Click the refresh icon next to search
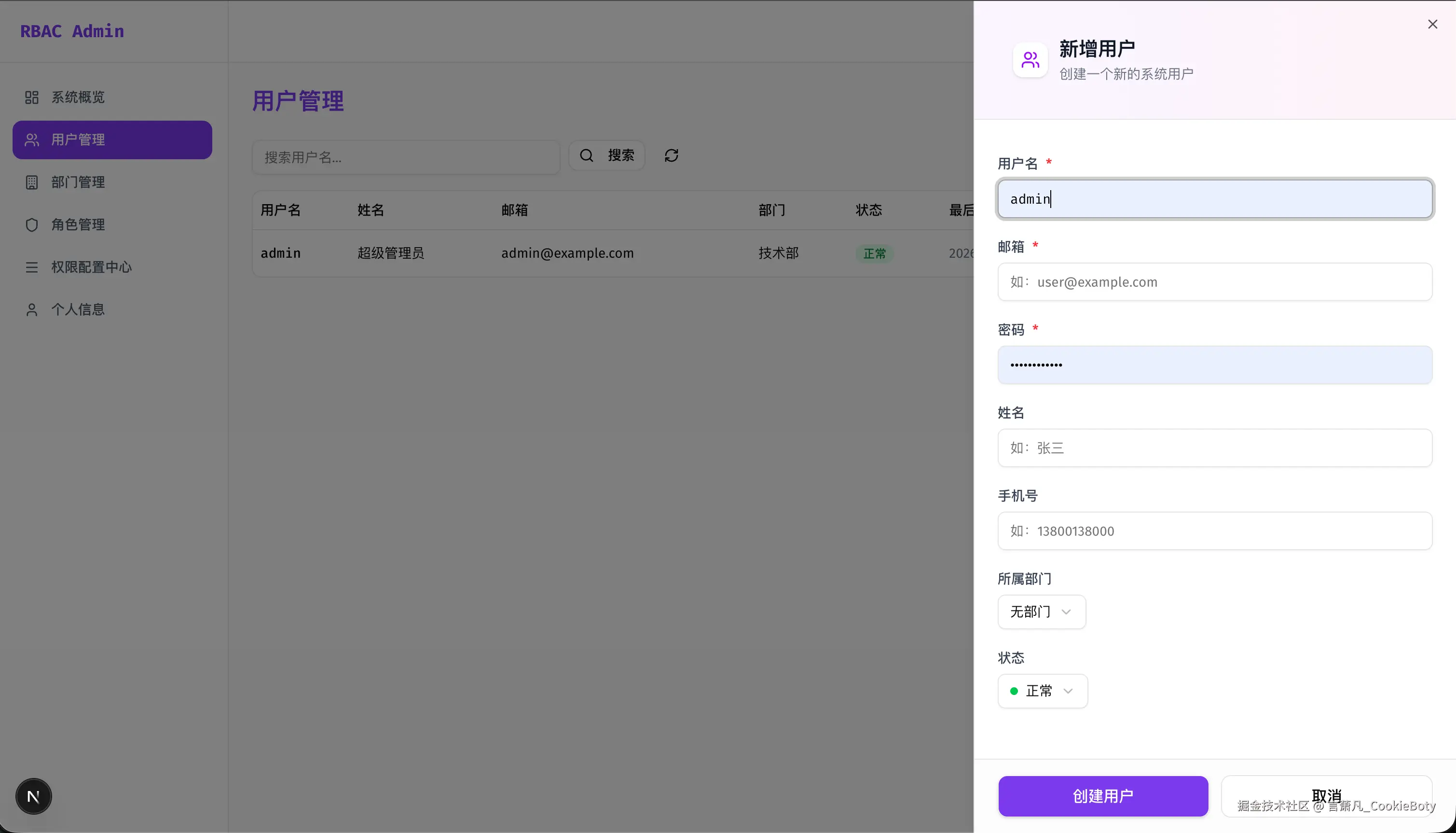This screenshot has height=833, width=1456. 672,155
